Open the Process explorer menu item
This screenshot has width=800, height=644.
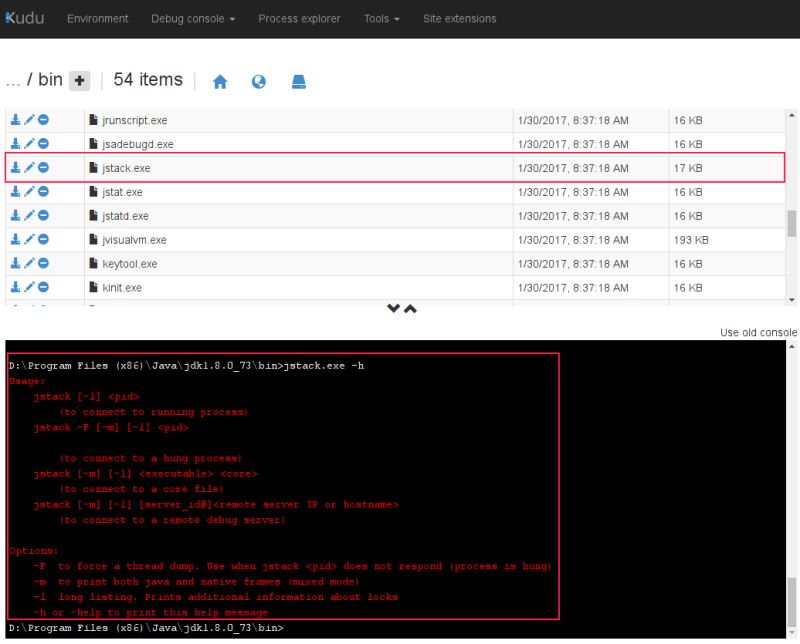(x=300, y=18)
